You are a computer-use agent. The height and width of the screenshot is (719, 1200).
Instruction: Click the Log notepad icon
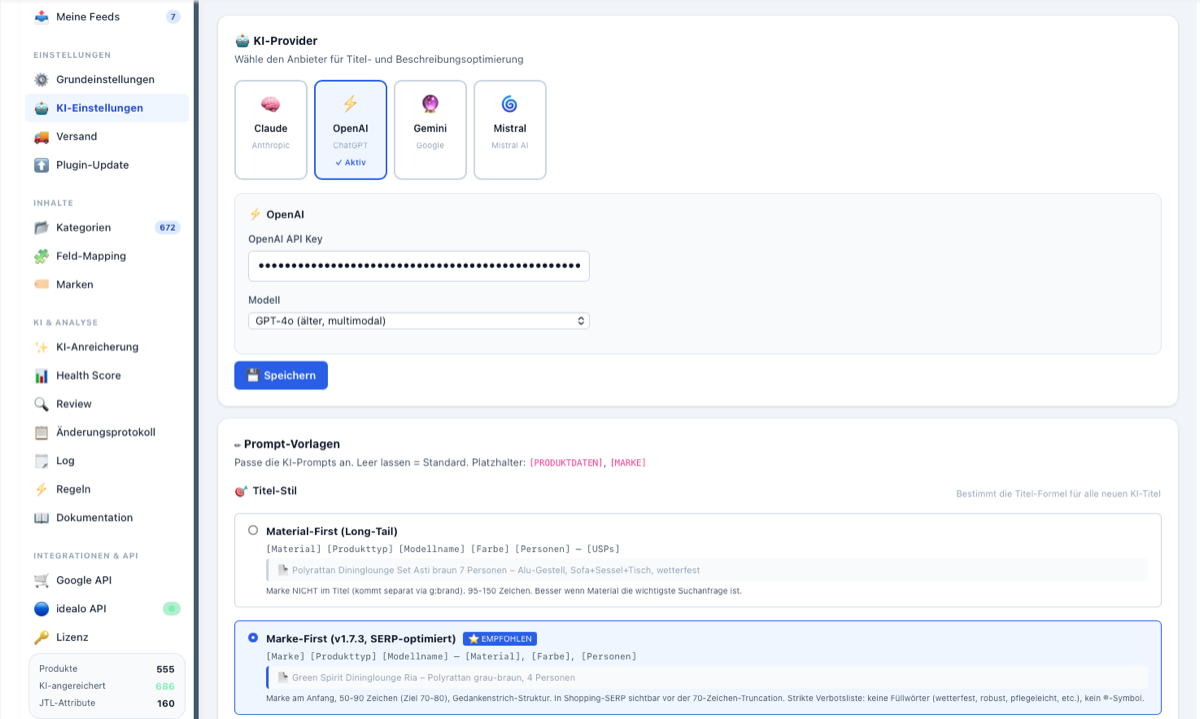tap(41, 461)
